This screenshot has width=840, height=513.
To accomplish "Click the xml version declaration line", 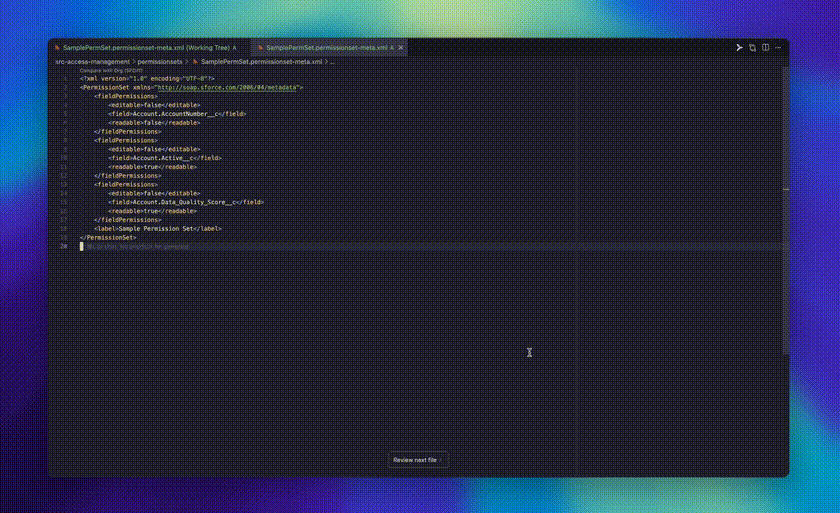I will click(x=147, y=79).
